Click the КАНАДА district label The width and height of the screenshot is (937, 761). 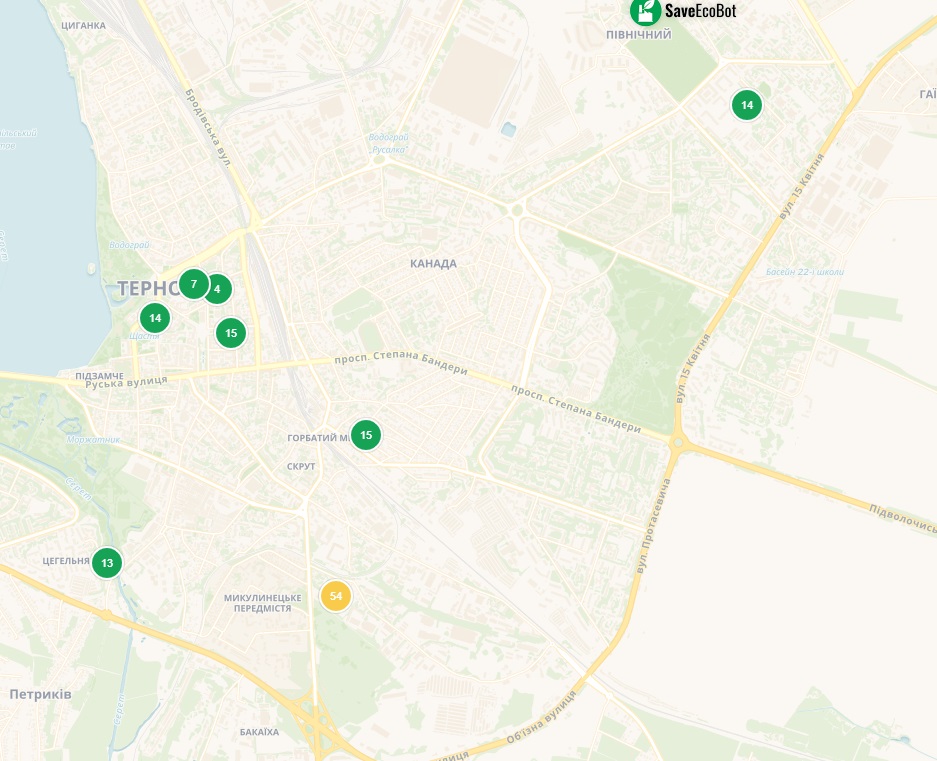[x=433, y=264]
